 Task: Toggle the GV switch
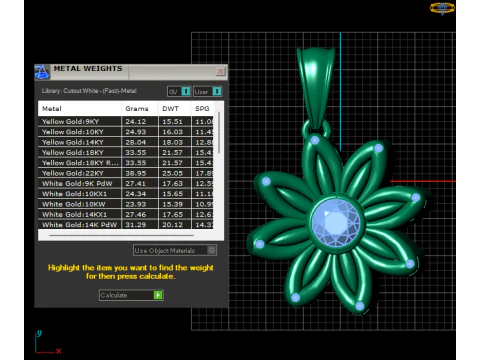point(179,91)
